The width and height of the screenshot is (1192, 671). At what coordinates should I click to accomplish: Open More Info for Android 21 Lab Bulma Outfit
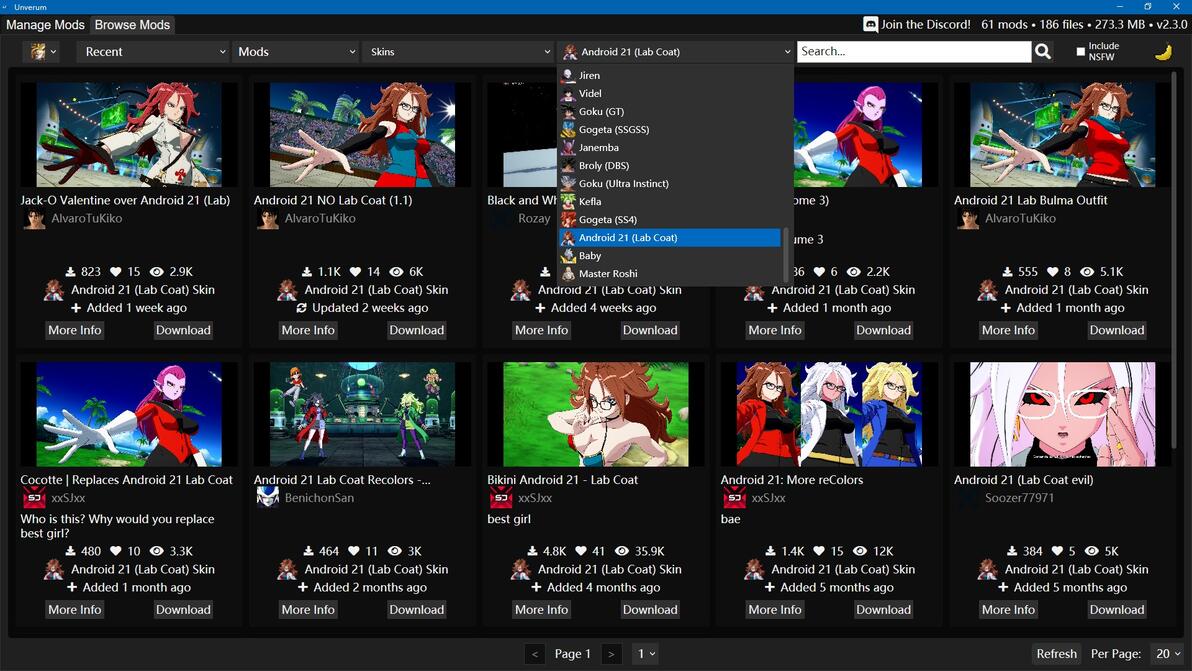point(1008,330)
